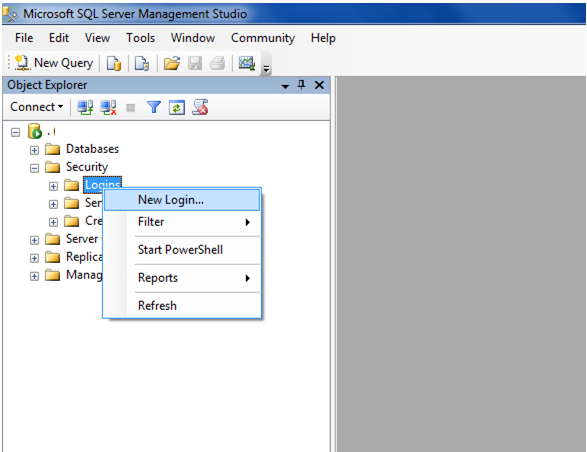Click the New Query toolbar button
This screenshot has width=587, height=452.
click(x=54, y=63)
